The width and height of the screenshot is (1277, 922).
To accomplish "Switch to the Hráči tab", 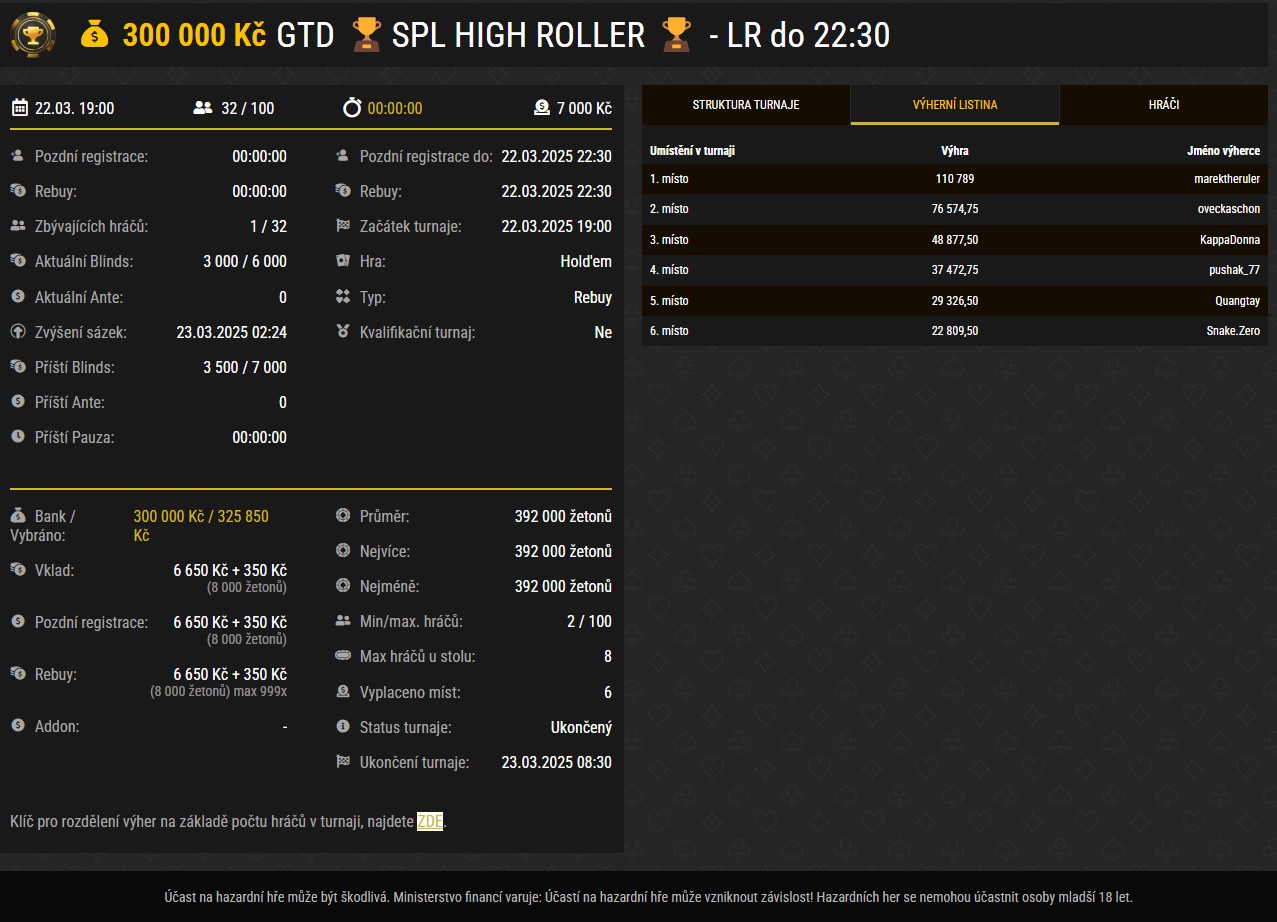I will tap(1163, 105).
